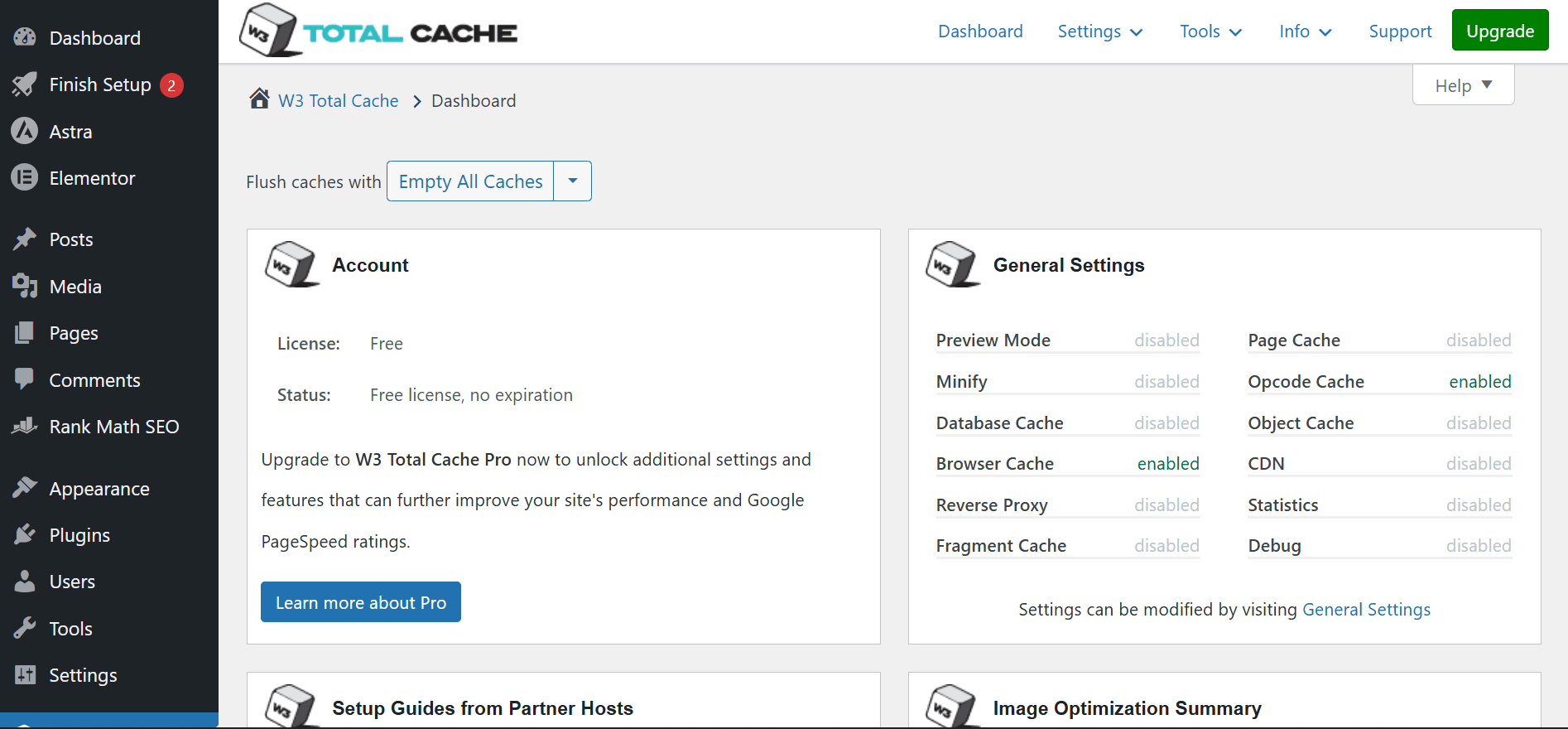Screen dimensions: 1568x729
Task: Click the Pages icon in sidebar
Action: pos(25,333)
